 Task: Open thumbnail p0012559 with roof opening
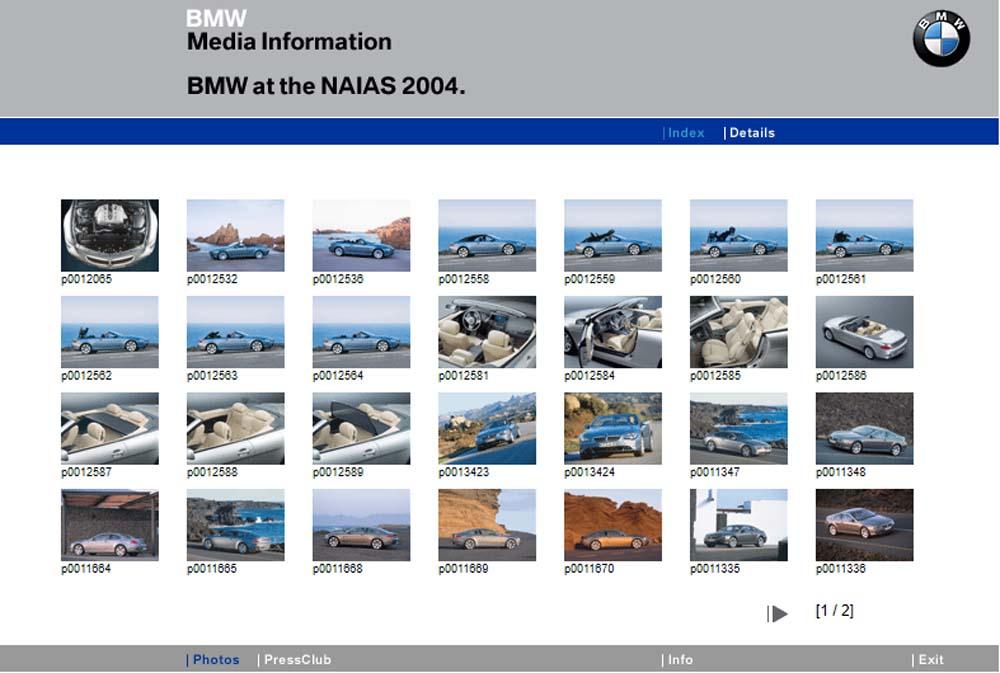[x=613, y=235]
